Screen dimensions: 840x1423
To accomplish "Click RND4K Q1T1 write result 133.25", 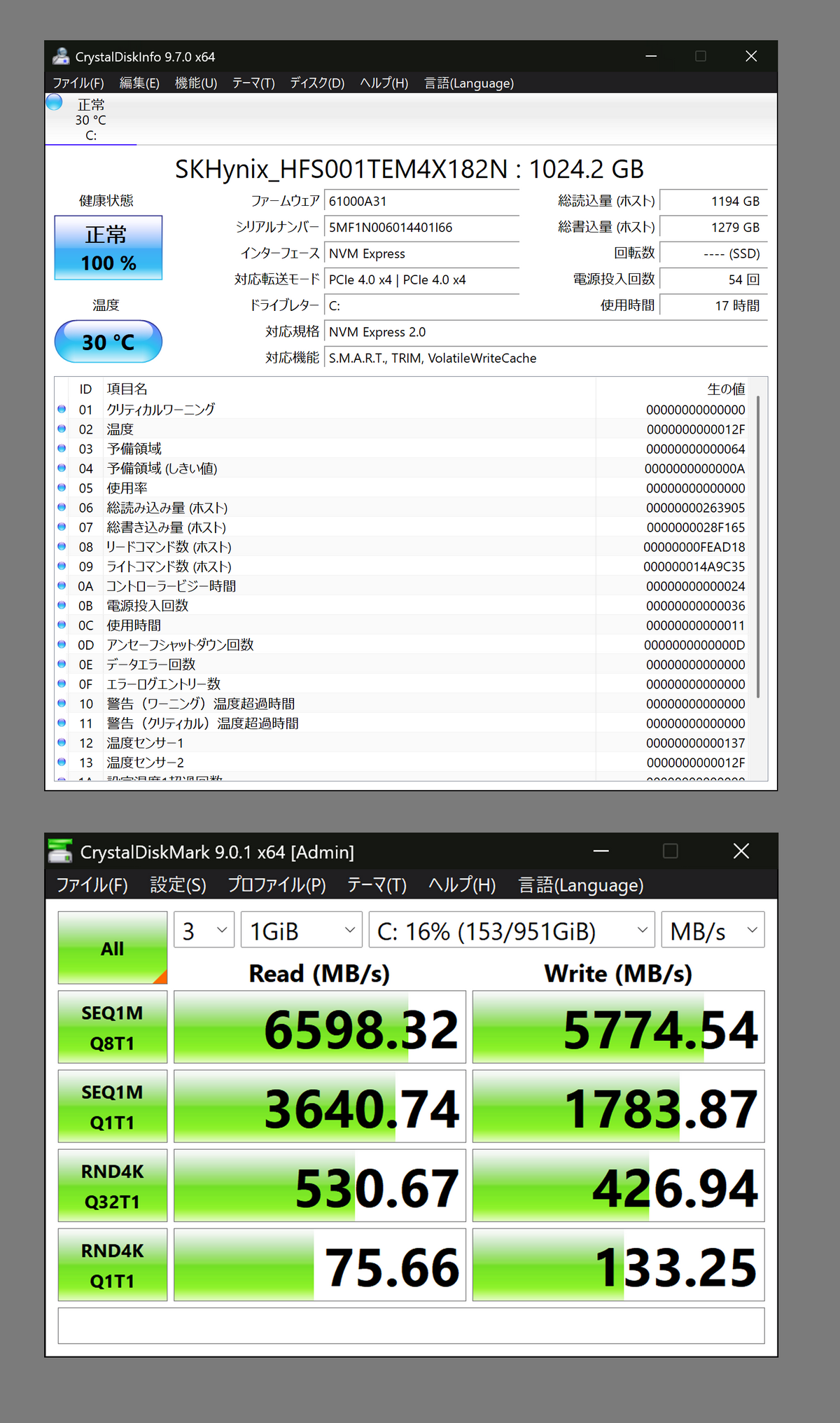I will pos(618,1265).
